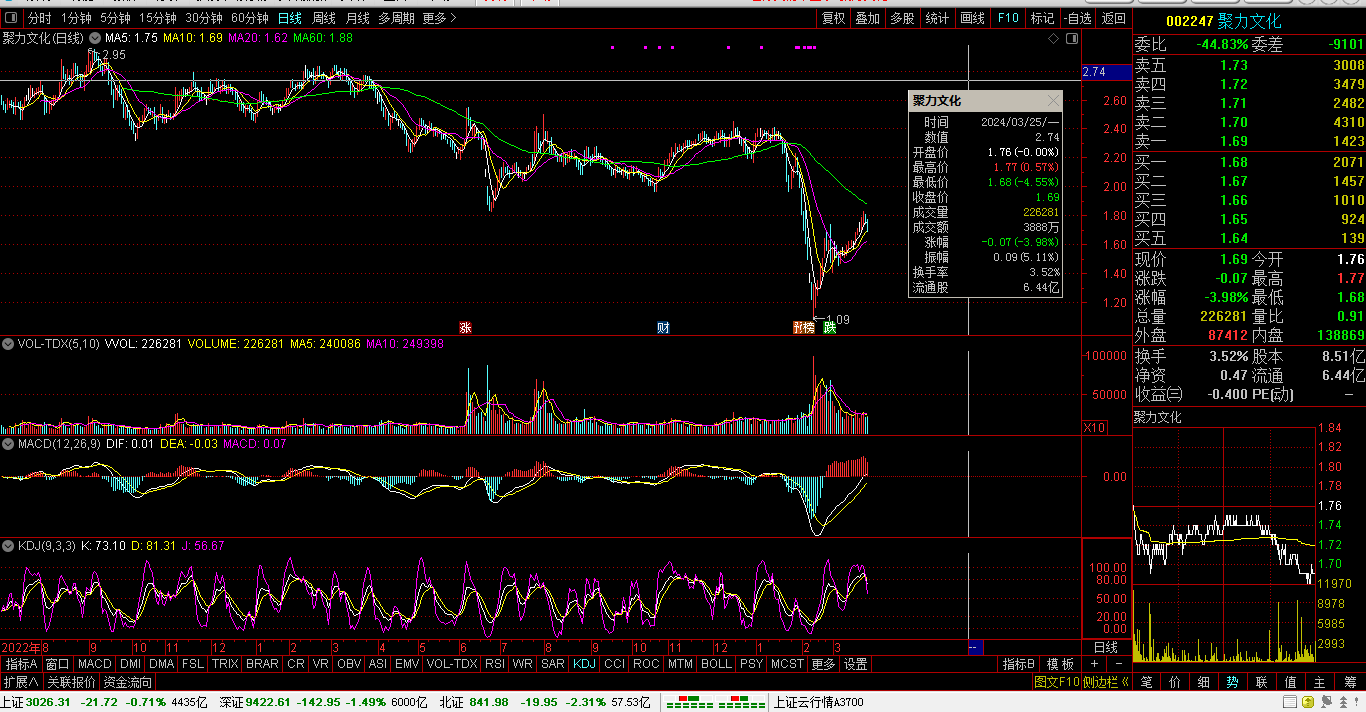Select the OBV indicator tab
Image resolution: width=1366 pixels, height=712 pixels.
tap(349, 664)
